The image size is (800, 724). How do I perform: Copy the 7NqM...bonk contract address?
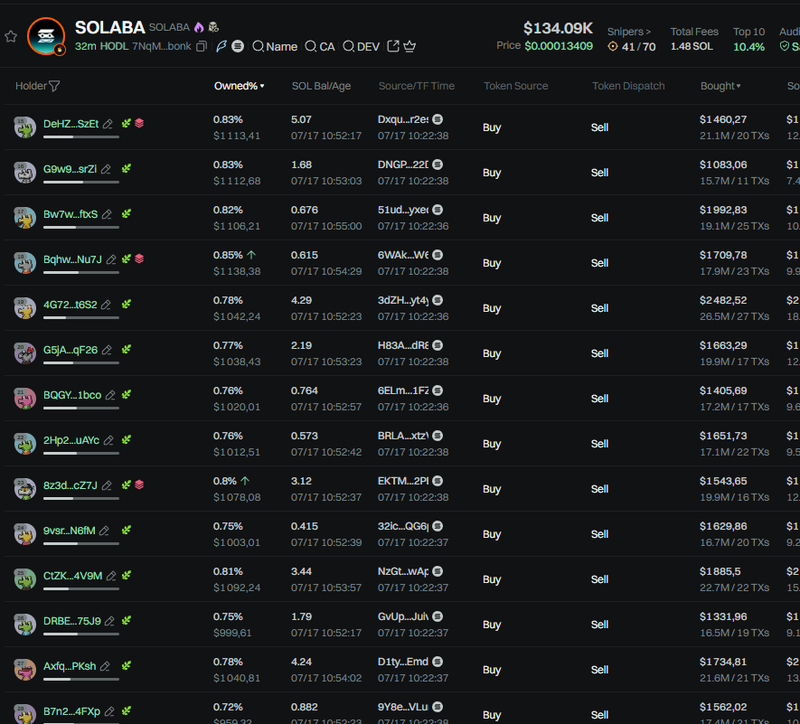[202, 47]
